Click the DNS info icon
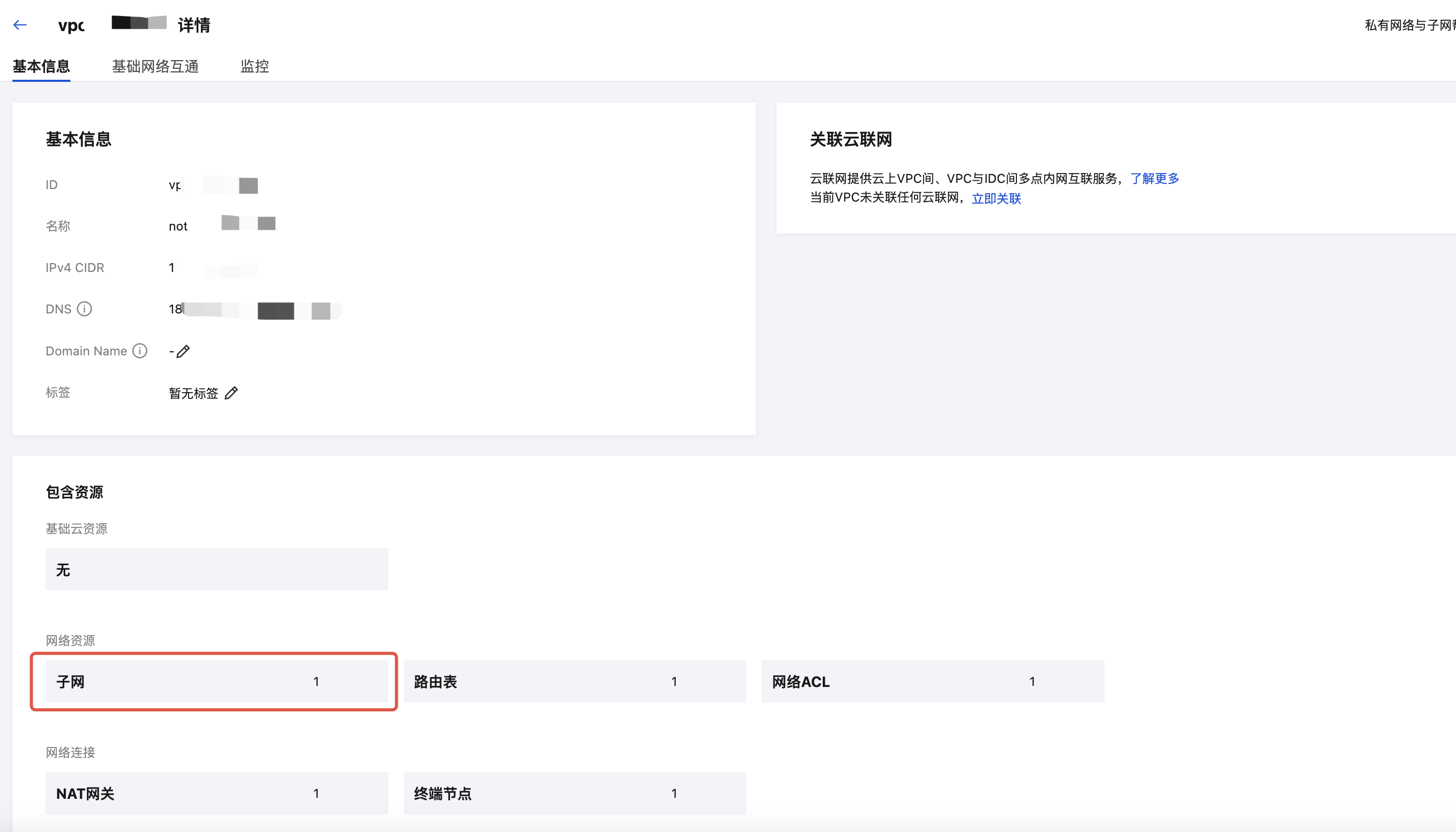1456x832 pixels. pos(84,309)
